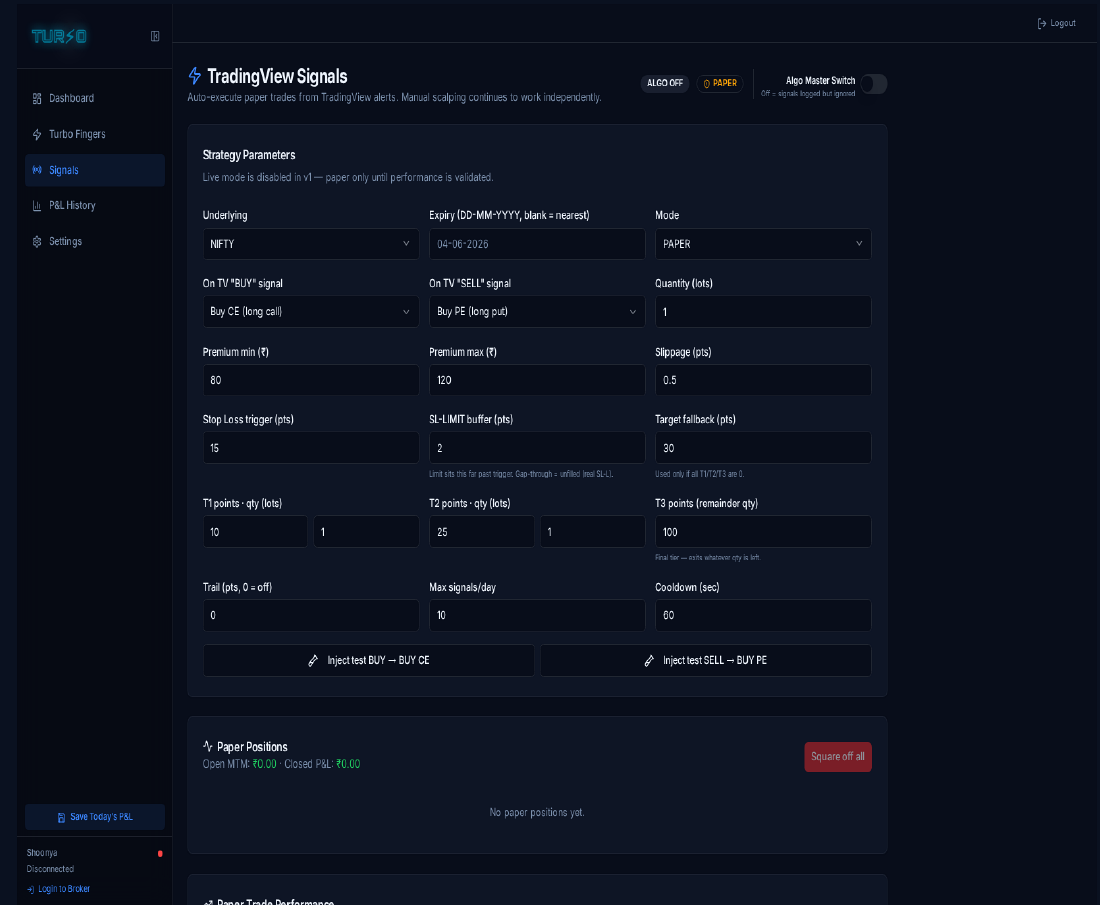Focus the Expiry date input field
This screenshot has height=905, width=1100.
(537, 244)
